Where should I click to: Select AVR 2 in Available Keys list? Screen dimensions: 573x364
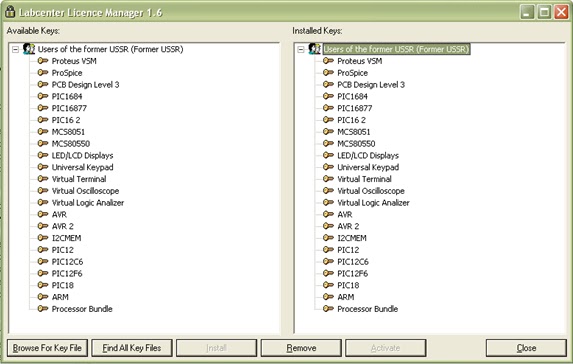tap(62, 226)
